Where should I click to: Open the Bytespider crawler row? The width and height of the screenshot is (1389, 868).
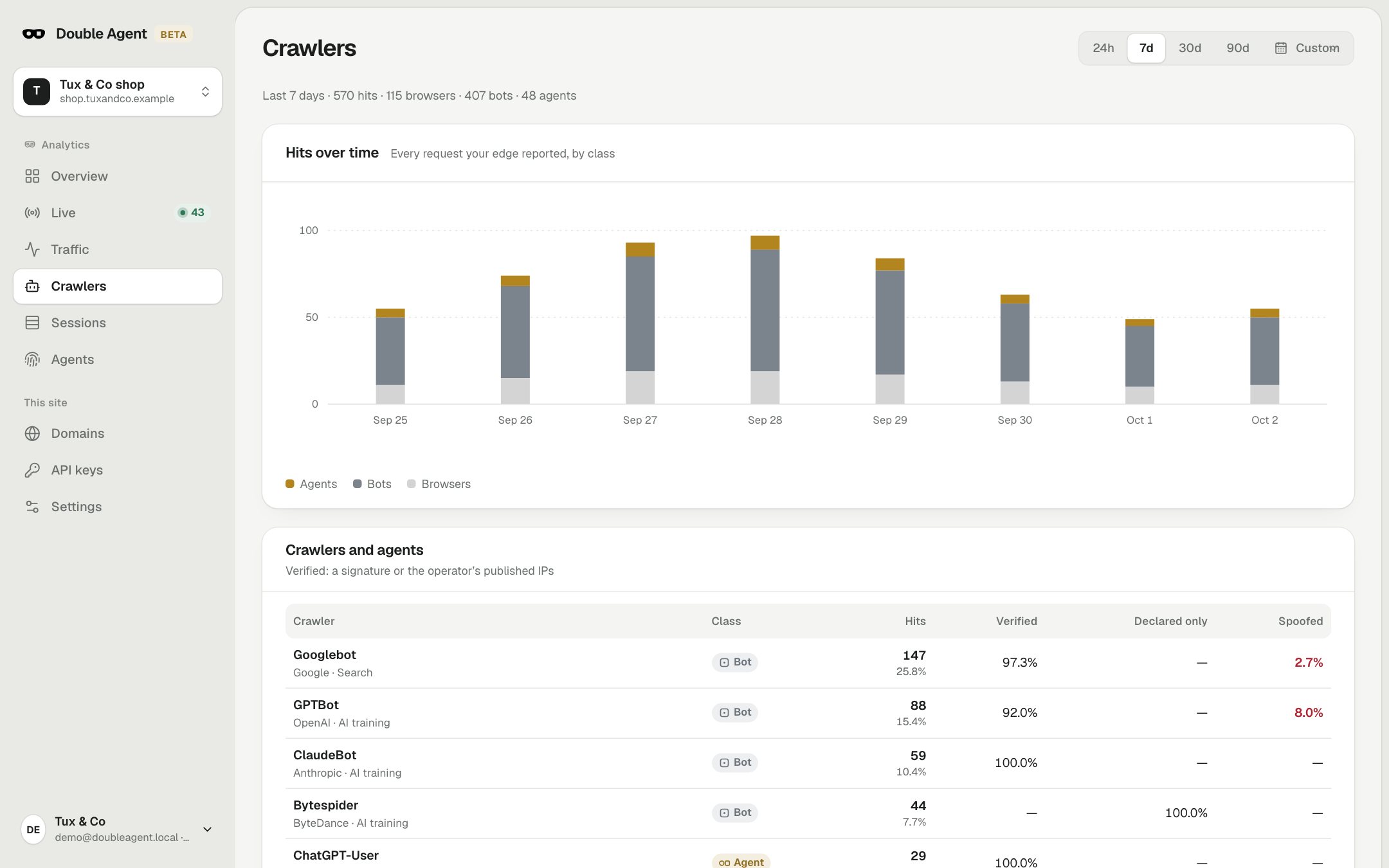808,814
